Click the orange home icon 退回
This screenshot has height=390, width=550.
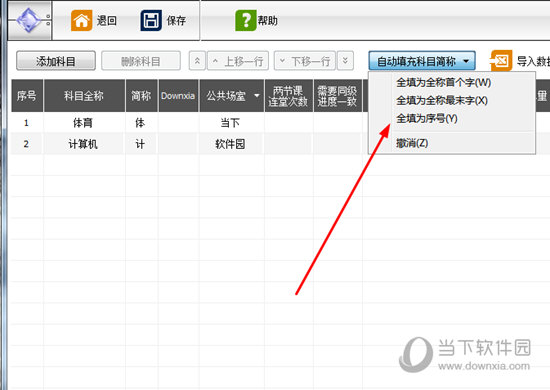coord(81,20)
